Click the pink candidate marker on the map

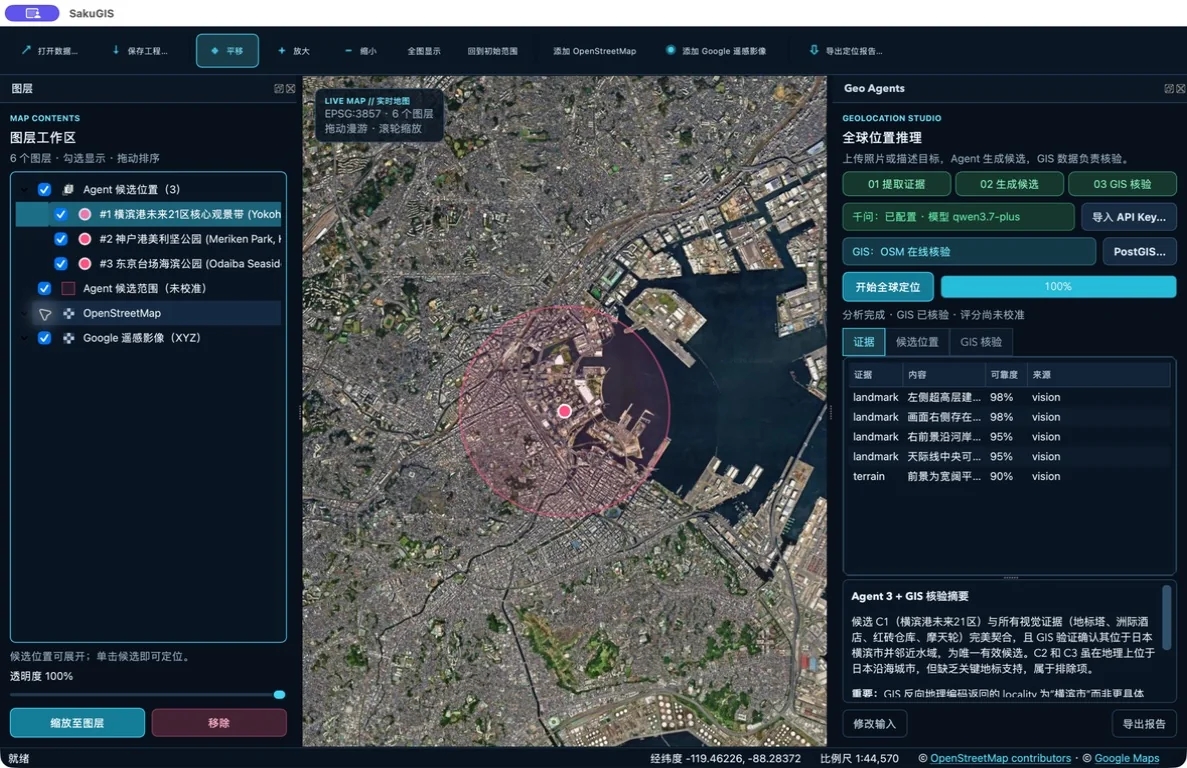coord(564,411)
